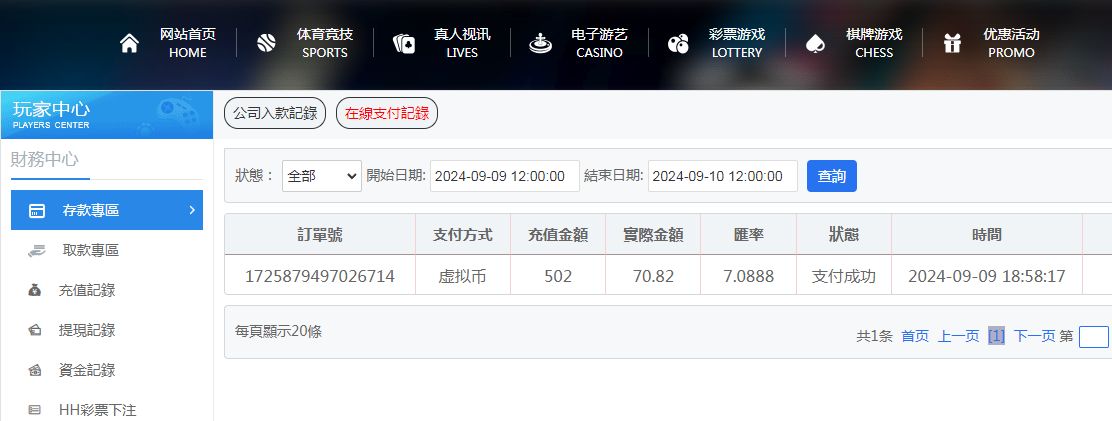Viewport: 1112px width, 421px height.
Task: Open 提現記錄 in sidebar
Action: (x=86, y=331)
